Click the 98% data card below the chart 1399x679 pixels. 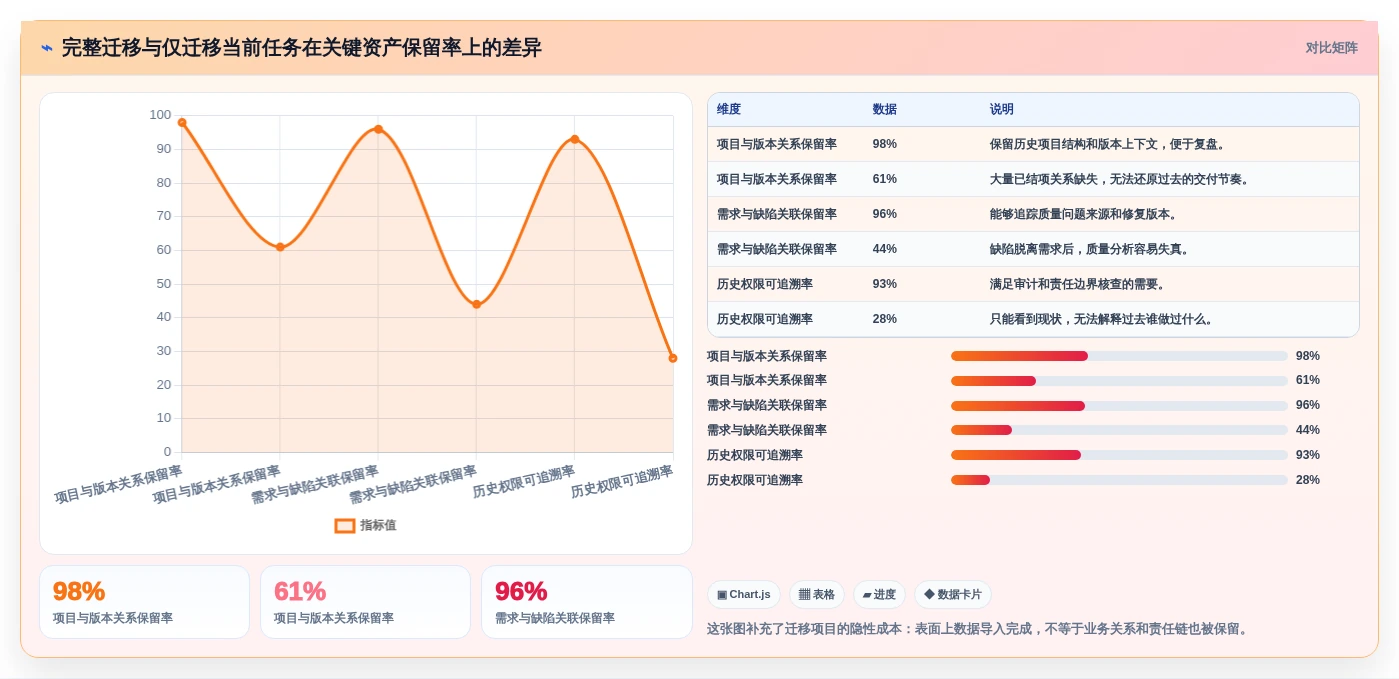(x=144, y=602)
